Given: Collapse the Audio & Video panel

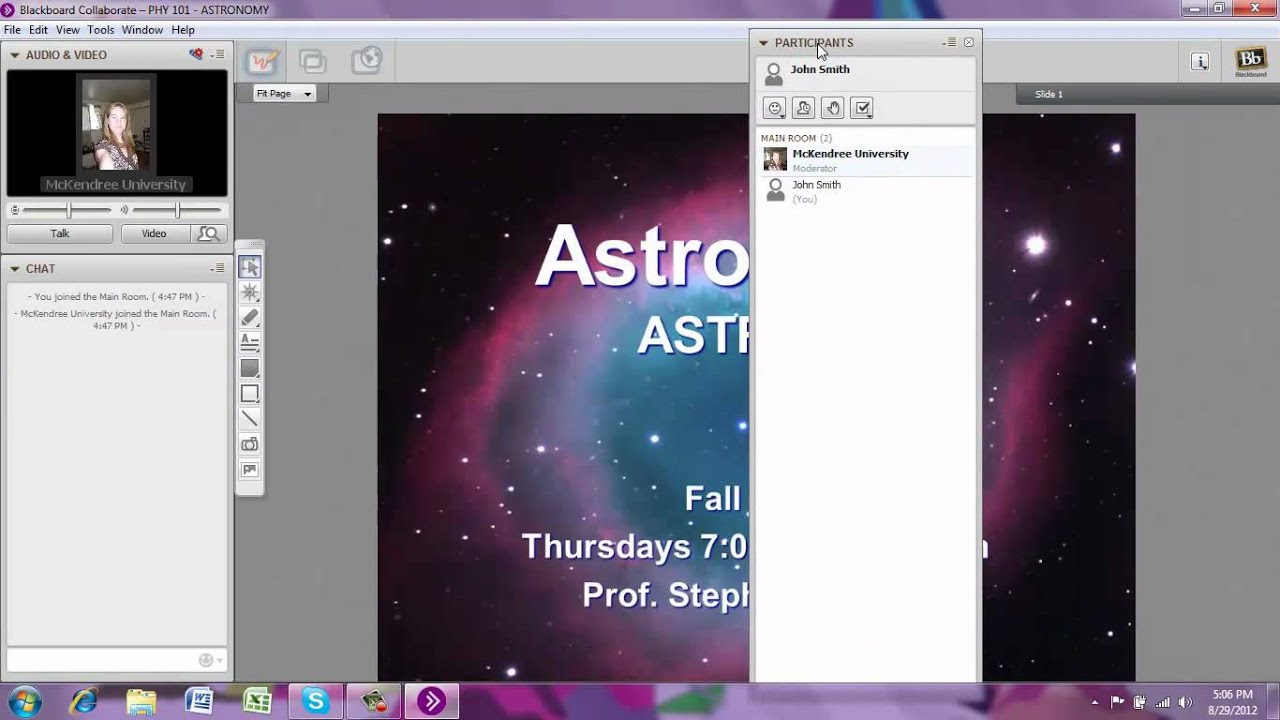Looking at the screenshot, I should [x=15, y=55].
